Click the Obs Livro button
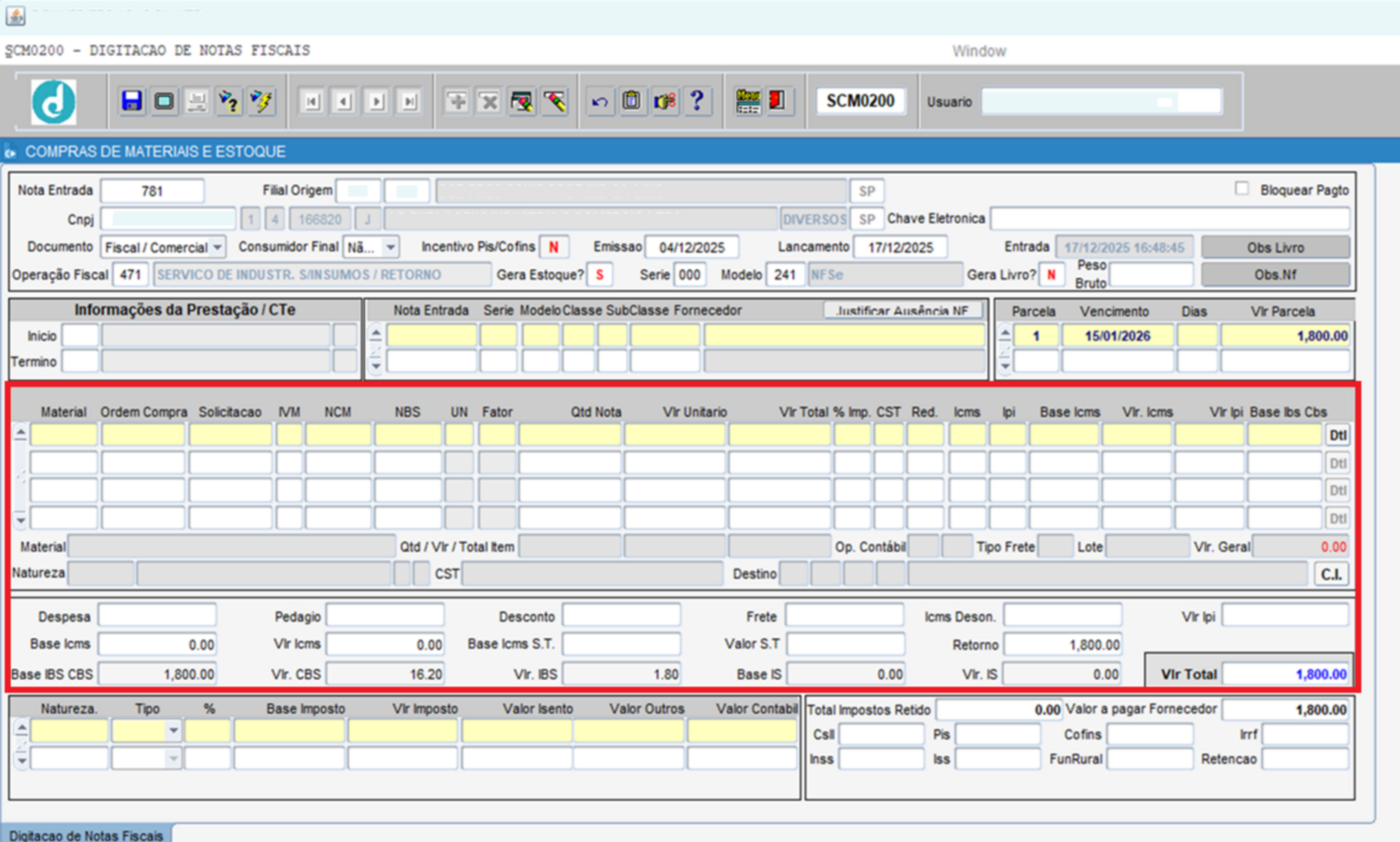The image size is (1400, 842). click(x=1275, y=247)
